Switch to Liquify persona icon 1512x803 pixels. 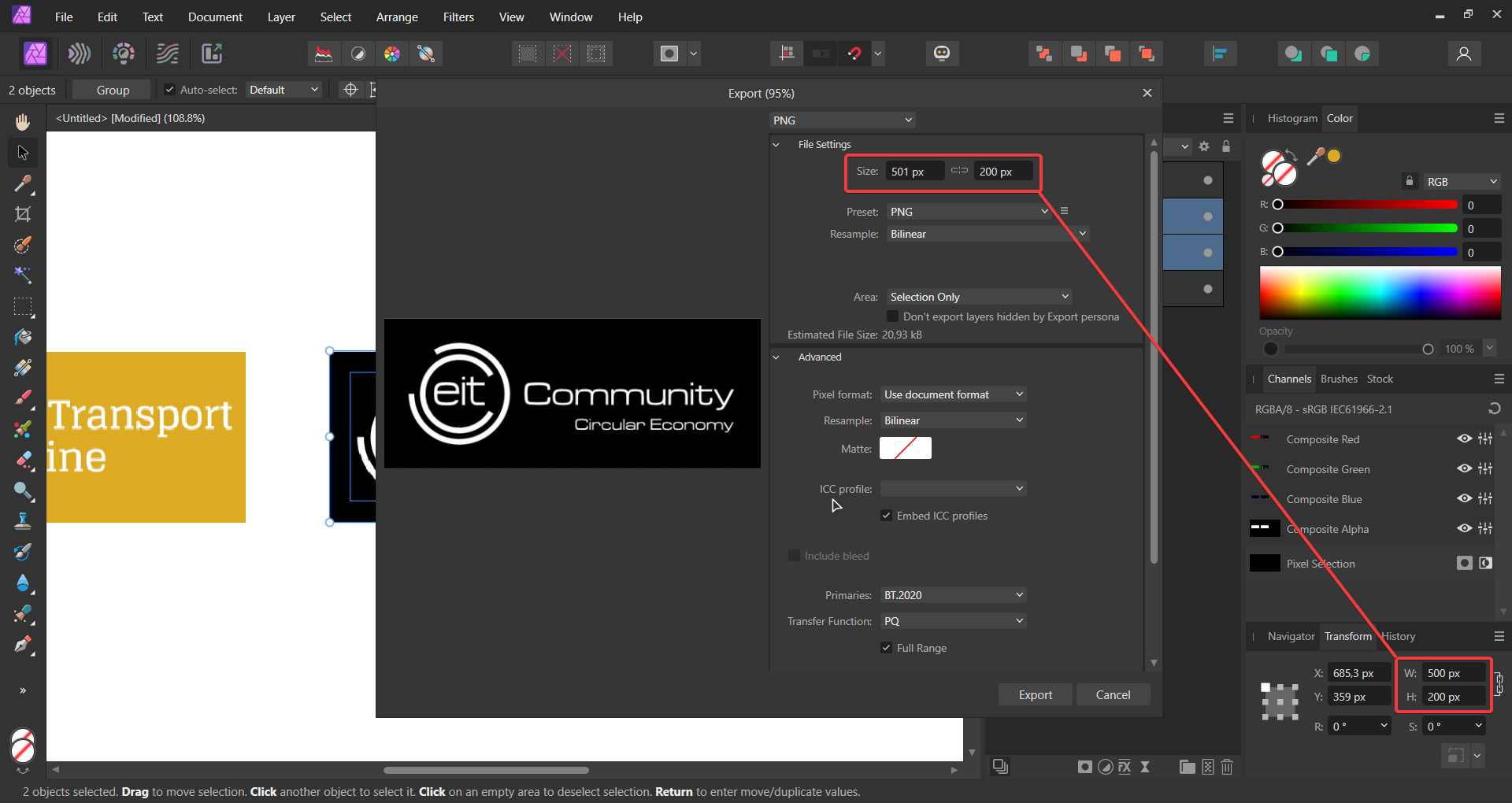80,54
